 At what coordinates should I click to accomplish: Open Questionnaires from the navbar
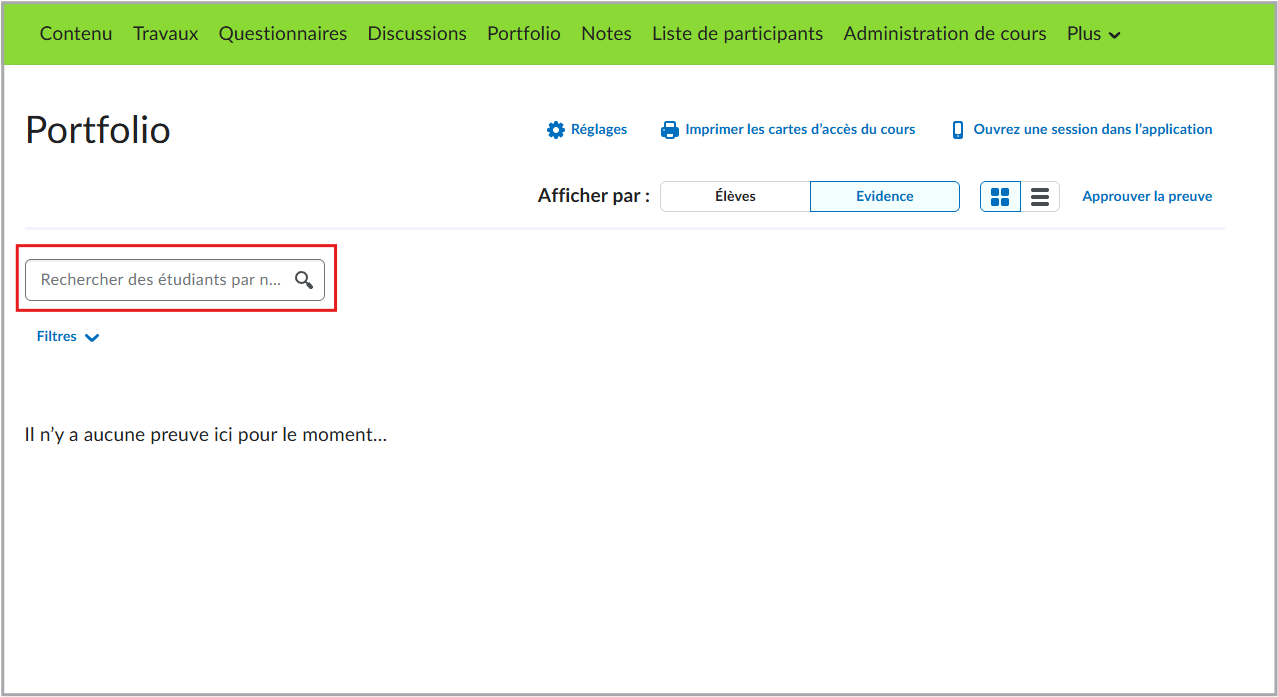click(283, 34)
